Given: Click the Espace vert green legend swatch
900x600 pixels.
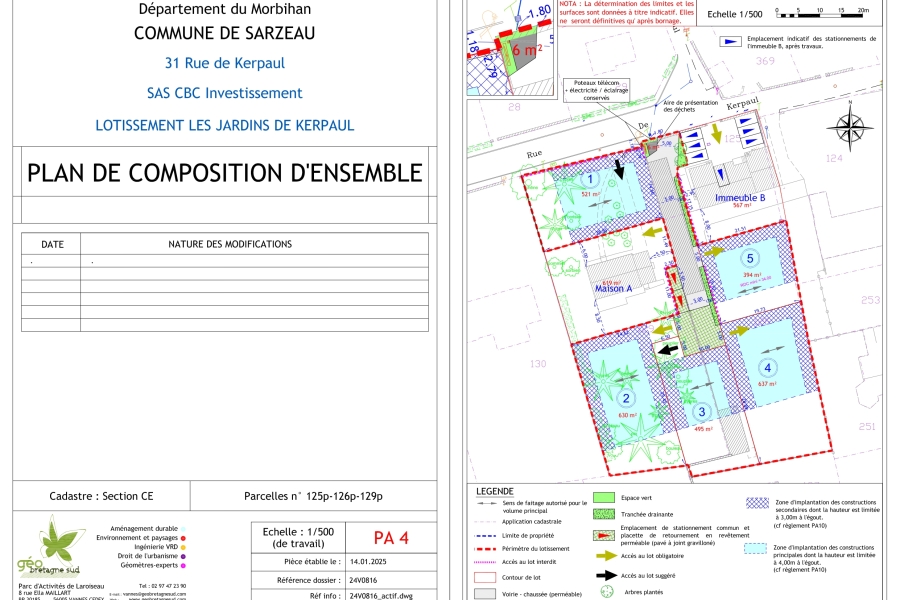Looking at the screenshot, I should point(603,497).
